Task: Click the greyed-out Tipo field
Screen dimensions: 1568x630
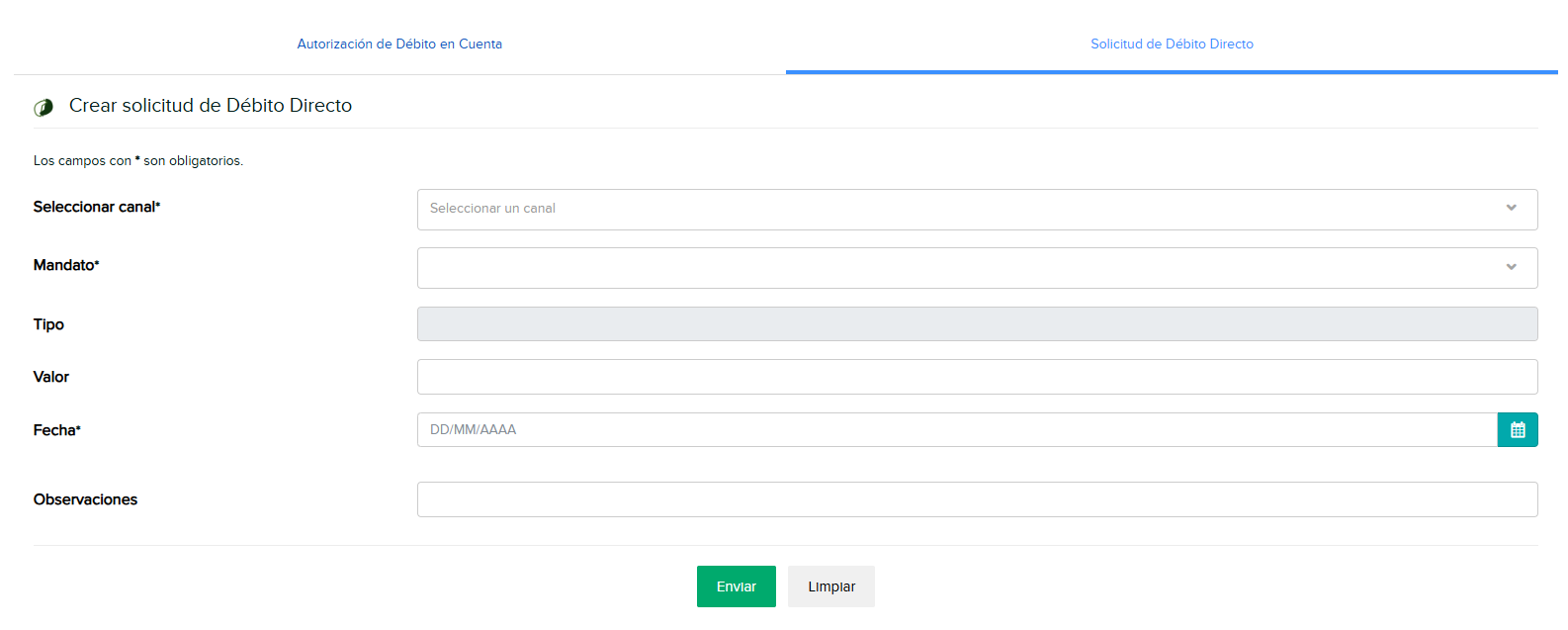Action: point(977,324)
